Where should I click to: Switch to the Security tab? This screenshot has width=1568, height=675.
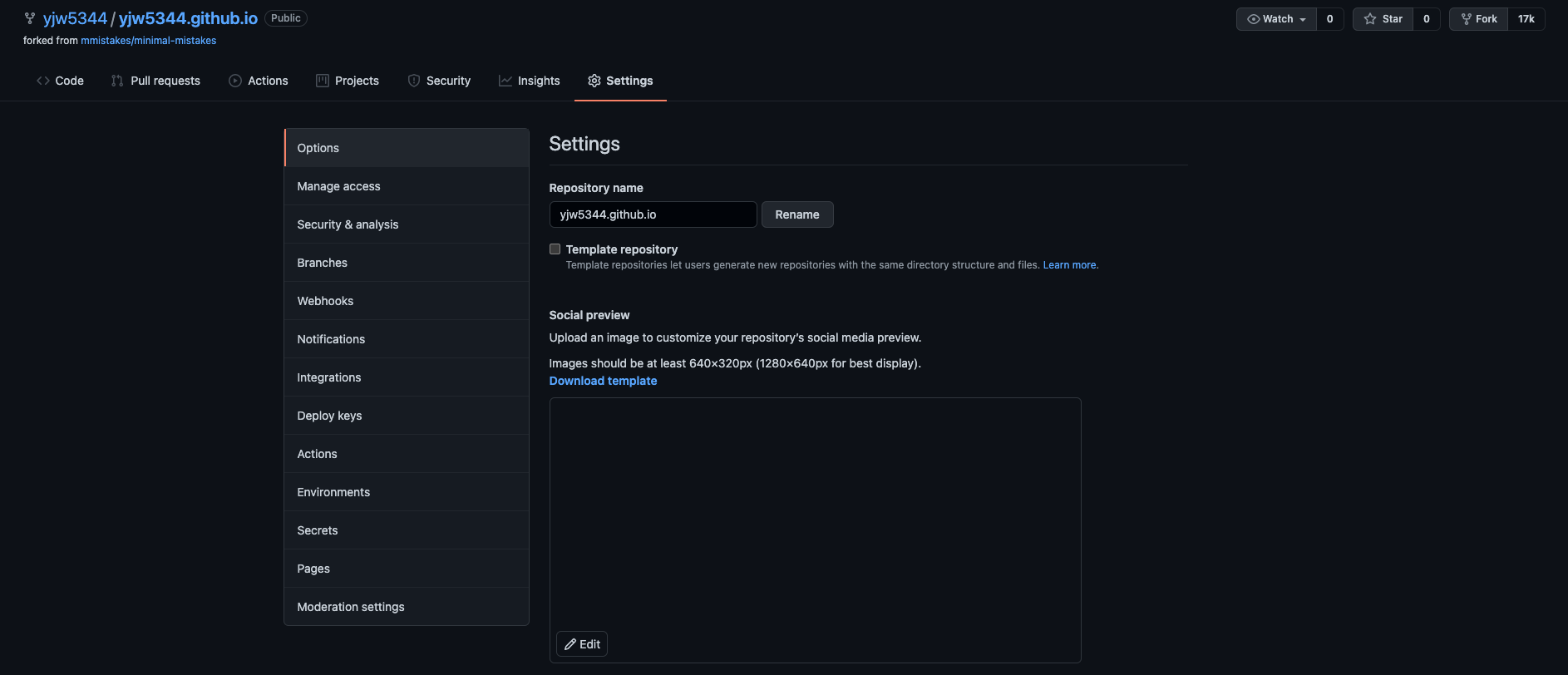pyautogui.click(x=439, y=81)
